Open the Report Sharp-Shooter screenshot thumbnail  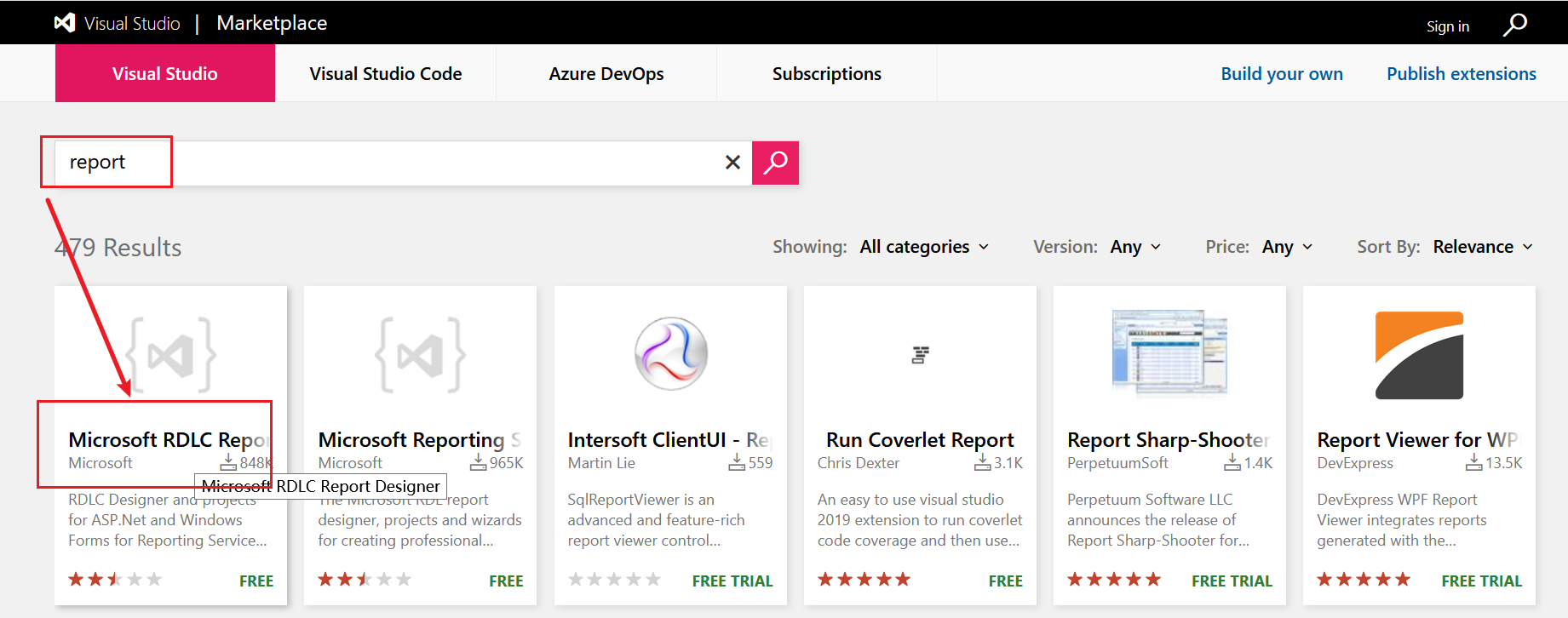[x=1169, y=352]
